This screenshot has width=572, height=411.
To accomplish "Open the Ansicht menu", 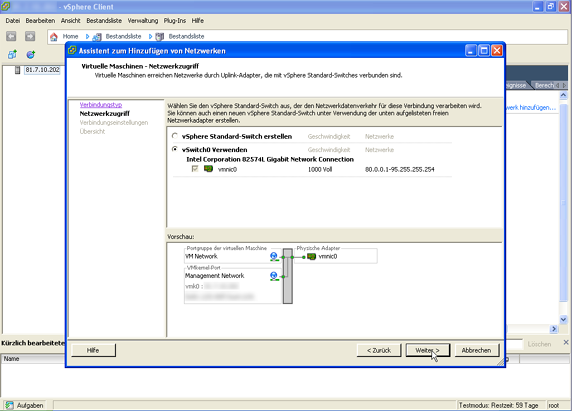I will pos(70,21).
